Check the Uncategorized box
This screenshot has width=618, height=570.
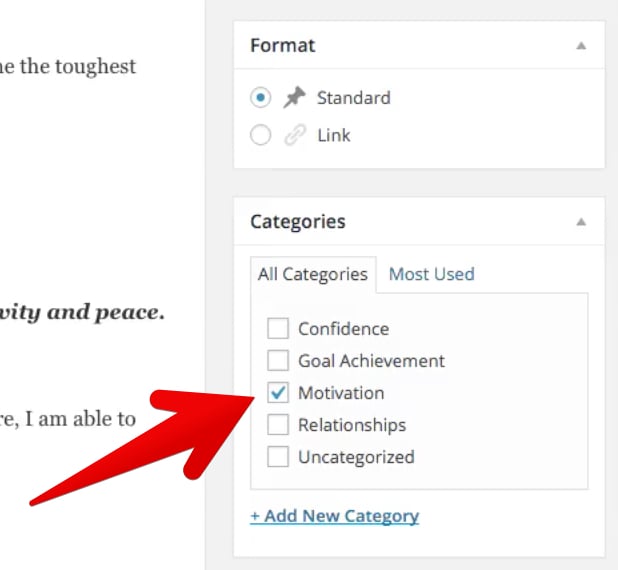click(x=277, y=456)
